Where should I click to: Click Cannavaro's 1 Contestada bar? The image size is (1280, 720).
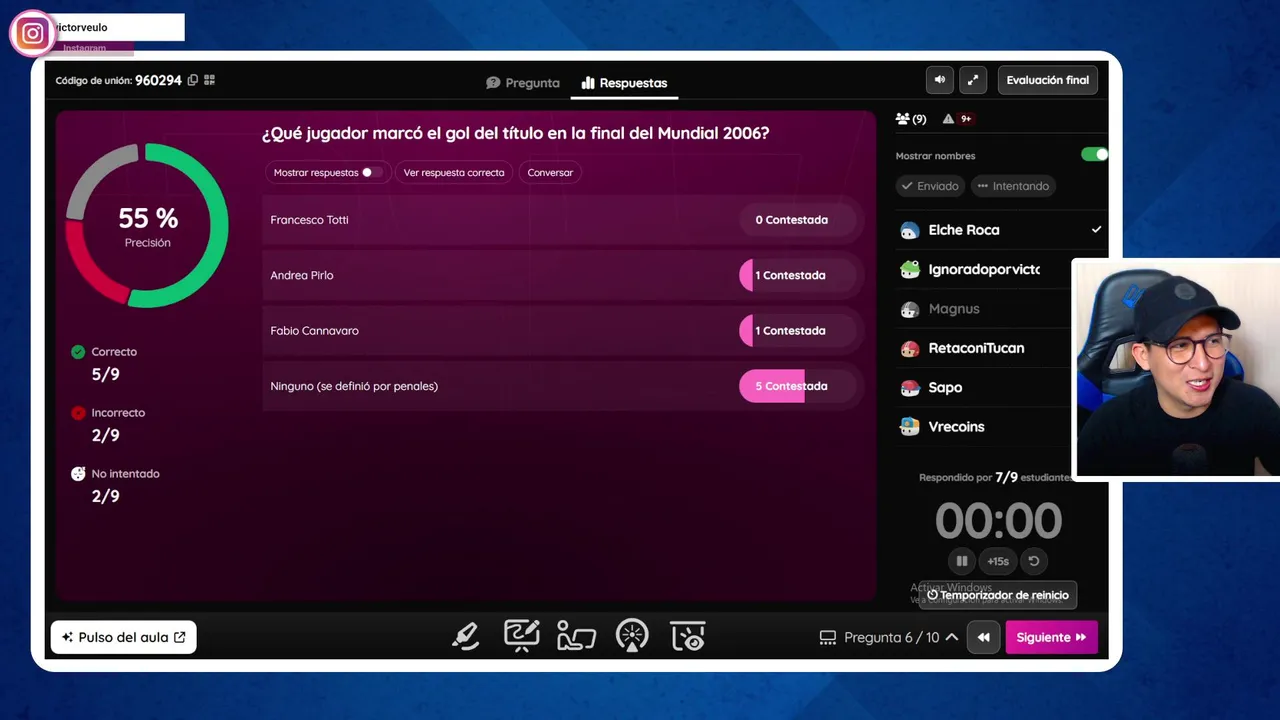[798, 331]
